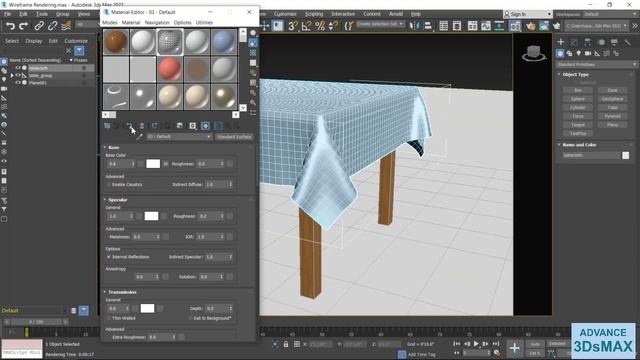Click the Redo arrow in main toolbar
This screenshot has height=360, width=640.
(x=24, y=26)
